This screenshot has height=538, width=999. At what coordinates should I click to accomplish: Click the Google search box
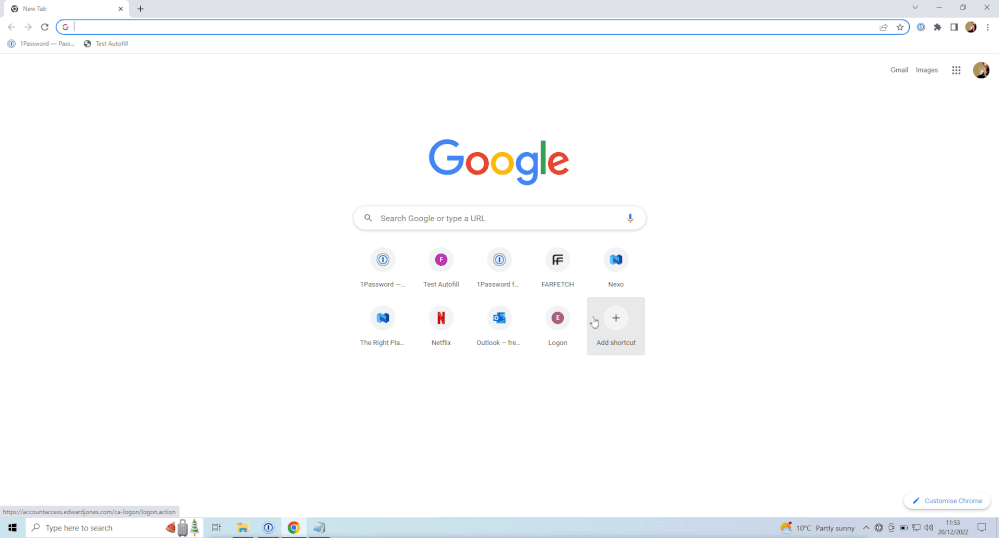500,218
